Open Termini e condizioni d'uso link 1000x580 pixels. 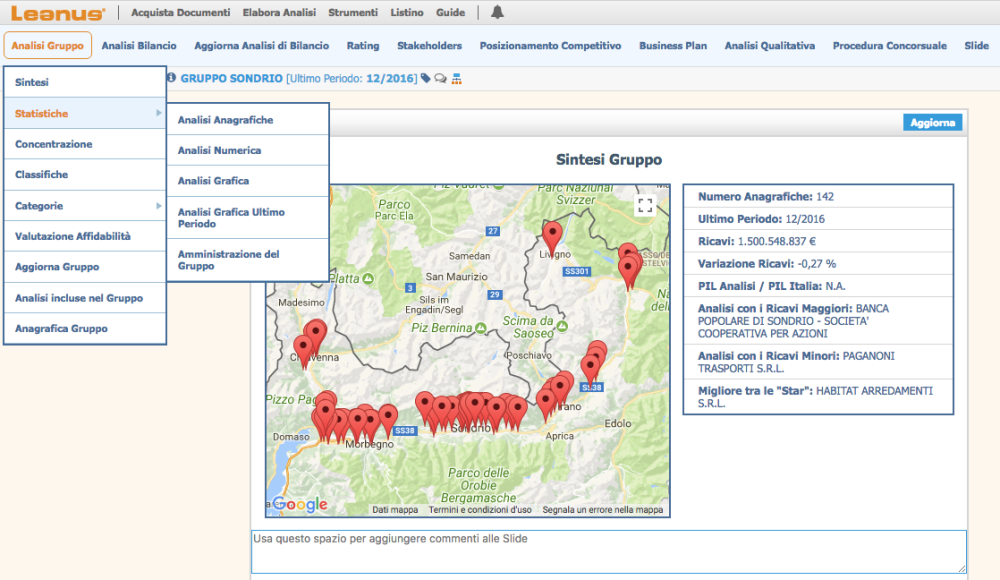click(x=480, y=510)
